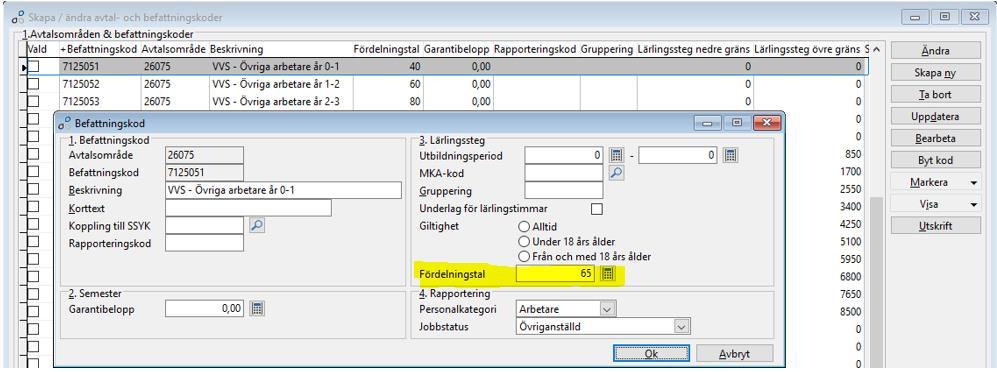The height and width of the screenshot is (372, 997).
Task: Click main window title icon
Action: [18, 18]
